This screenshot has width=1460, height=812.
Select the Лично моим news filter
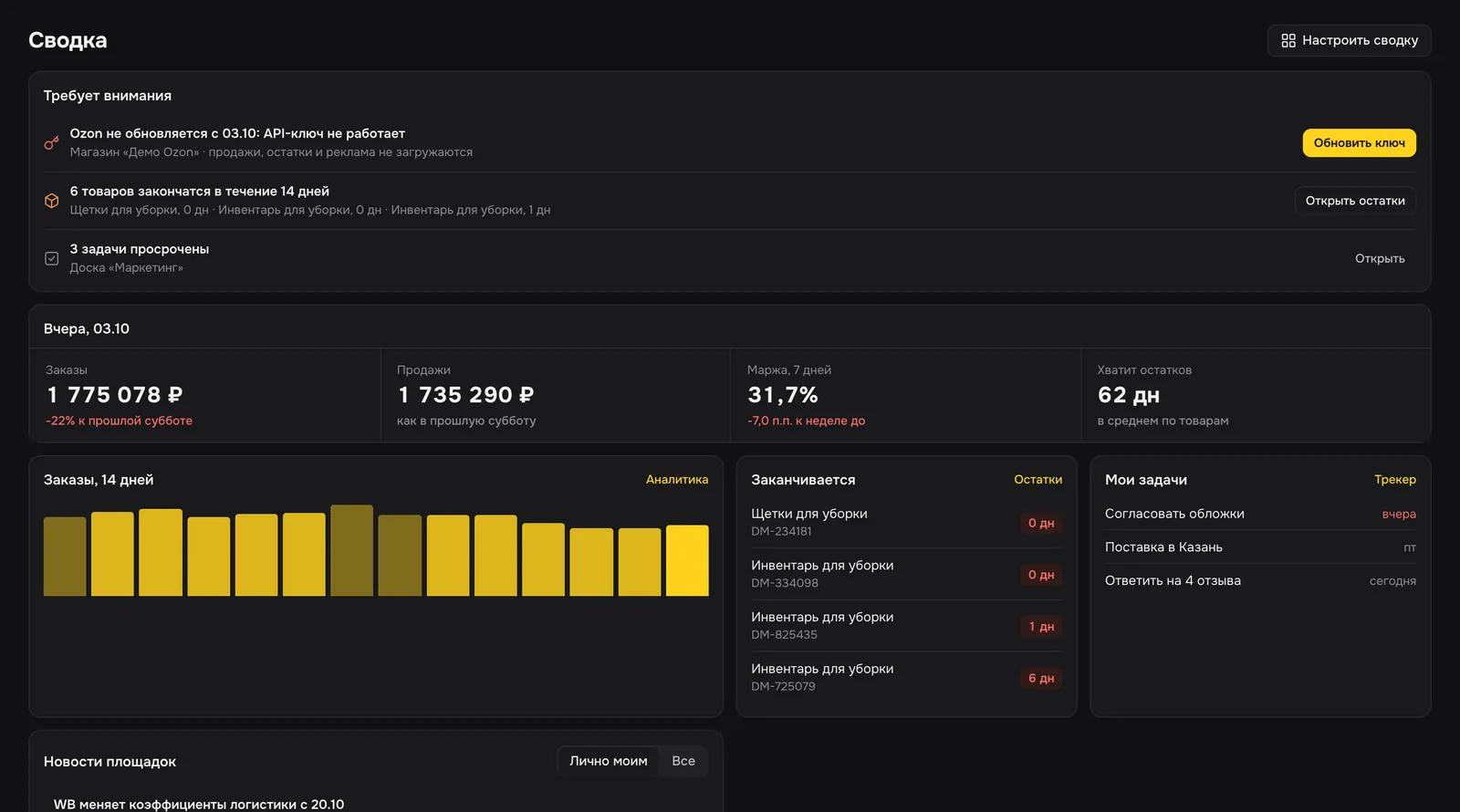point(609,761)
